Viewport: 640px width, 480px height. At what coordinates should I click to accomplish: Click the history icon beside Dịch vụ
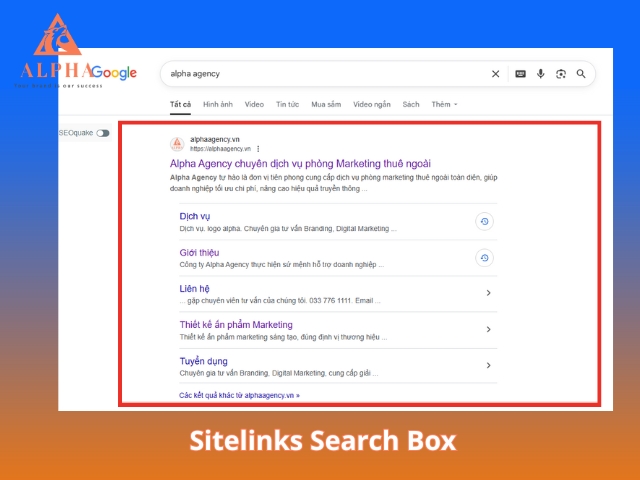tap(484, 222)
